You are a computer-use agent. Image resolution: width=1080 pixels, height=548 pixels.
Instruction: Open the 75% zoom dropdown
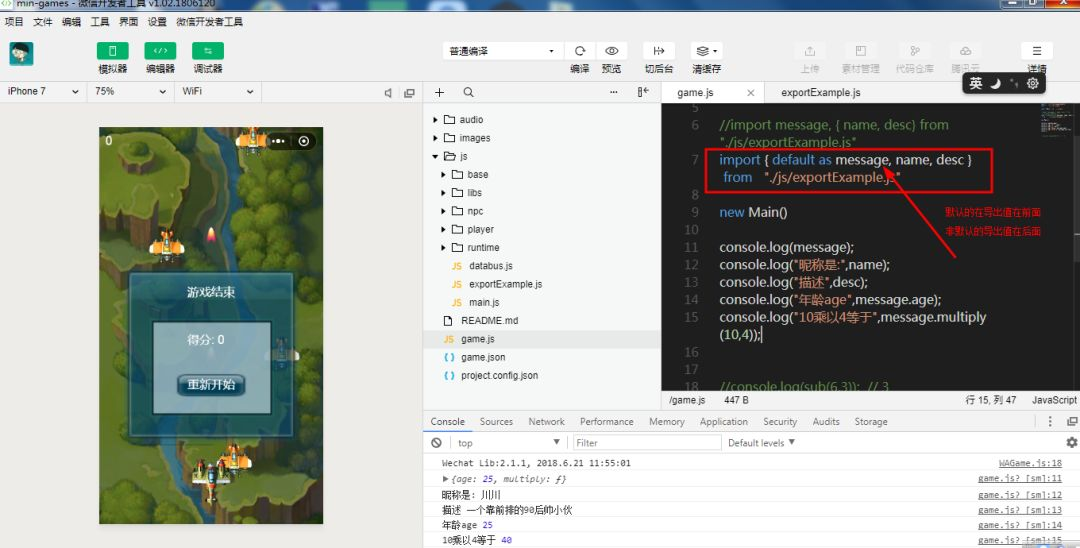click(130, 91)
